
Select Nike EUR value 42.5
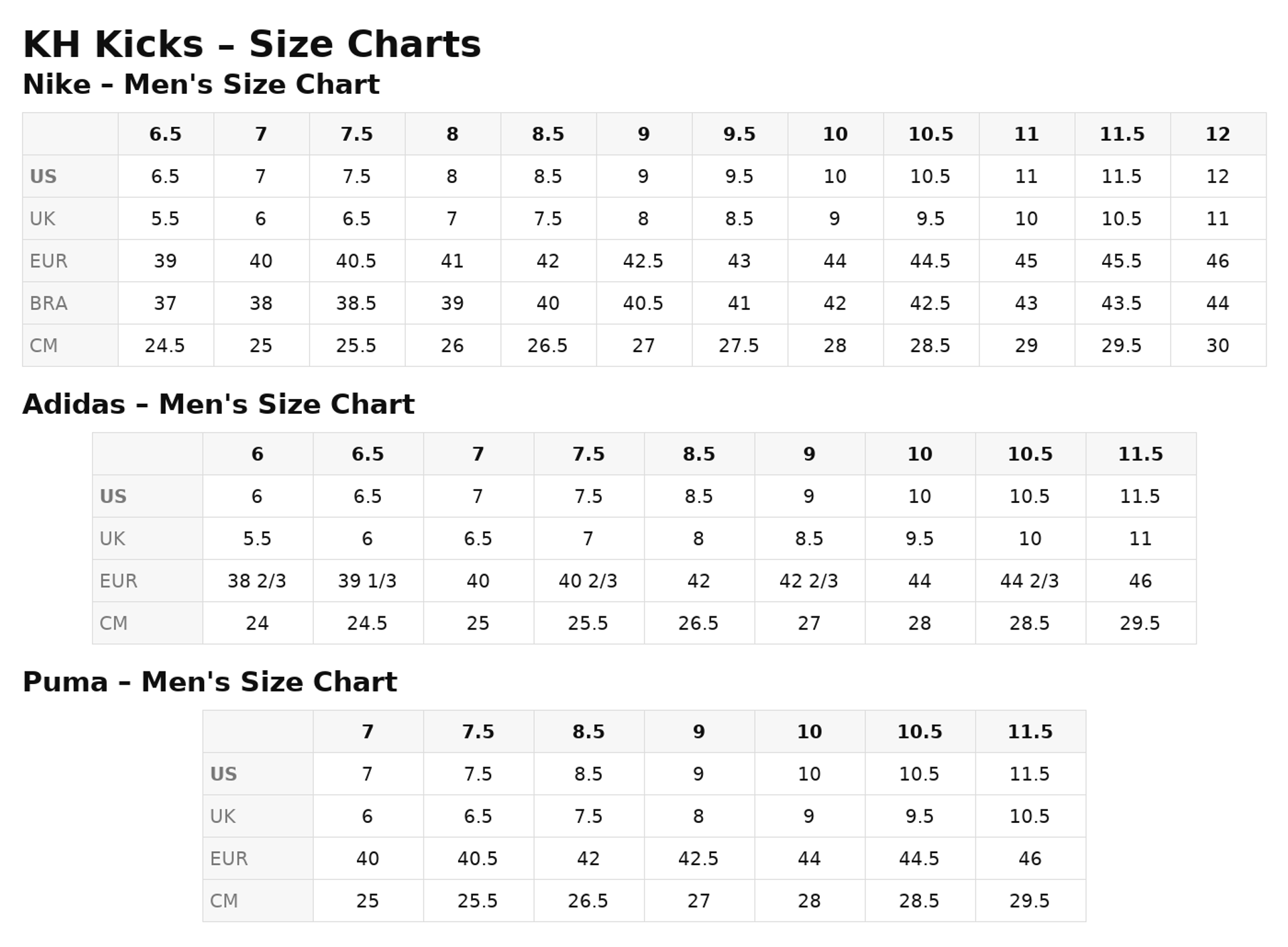click(643, 261)
